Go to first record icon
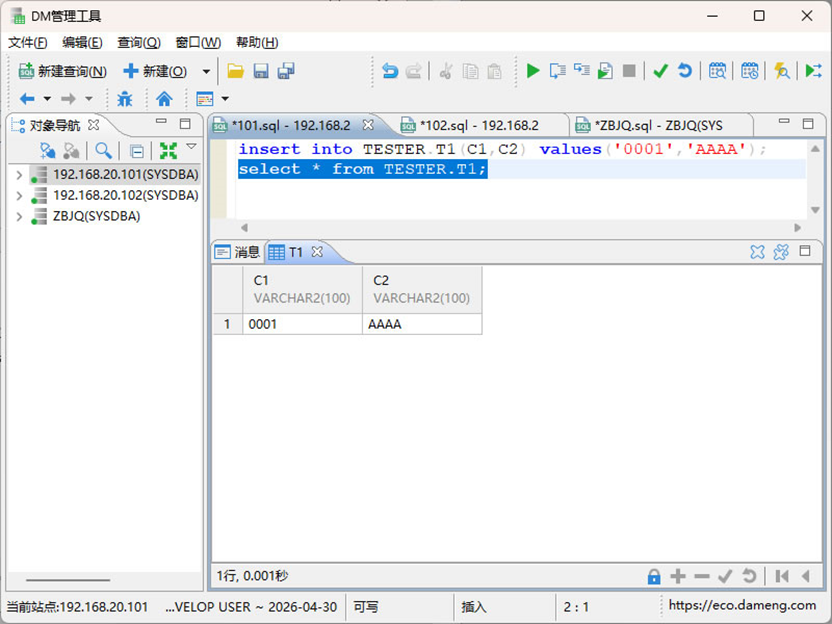 781,576
